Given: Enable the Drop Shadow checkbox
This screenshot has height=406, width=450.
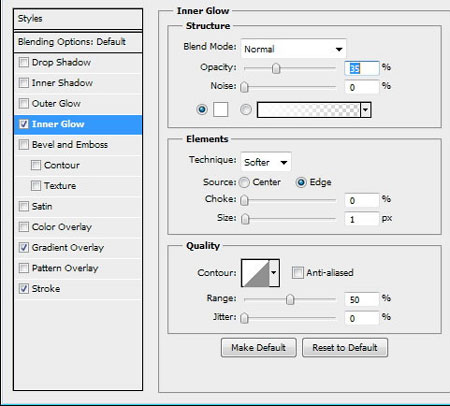Looking at the screenshot, I should (x=24, y=62).
